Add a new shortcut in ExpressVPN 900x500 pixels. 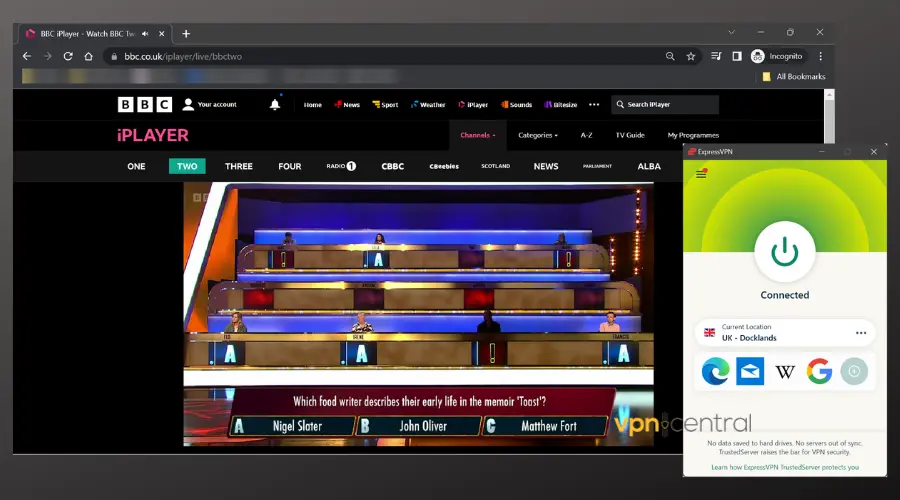point(854,371)
